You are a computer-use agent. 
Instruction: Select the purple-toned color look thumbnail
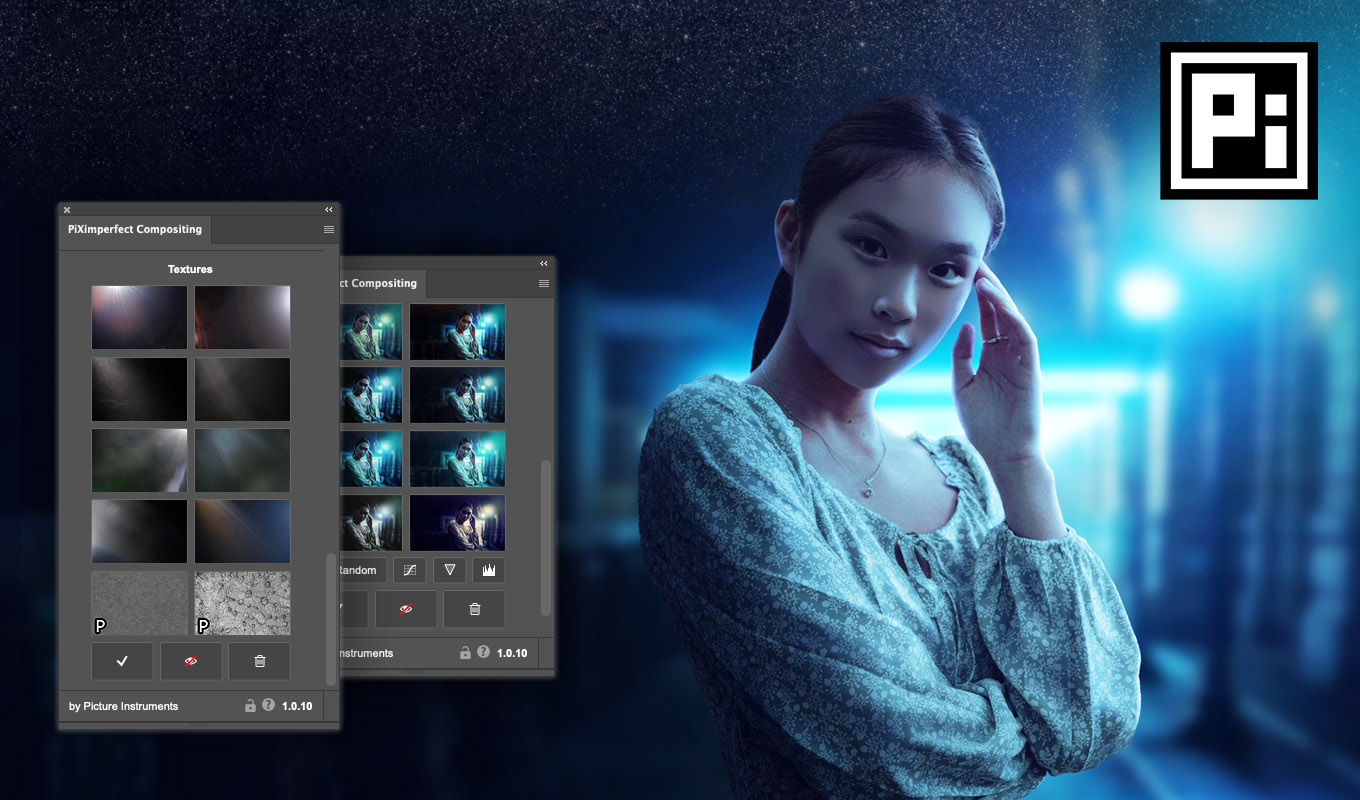(457, 523)
